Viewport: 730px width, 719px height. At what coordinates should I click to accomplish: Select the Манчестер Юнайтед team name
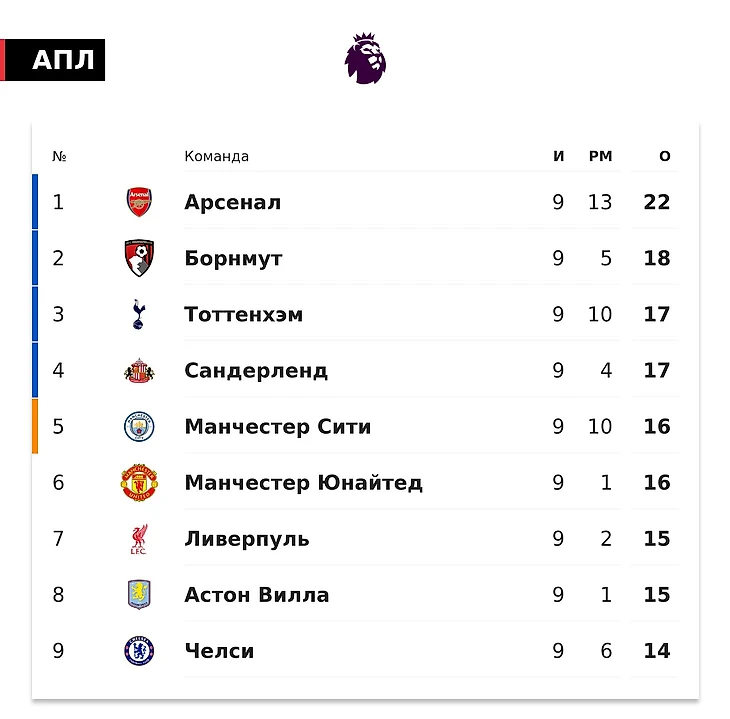click(303, 483)
